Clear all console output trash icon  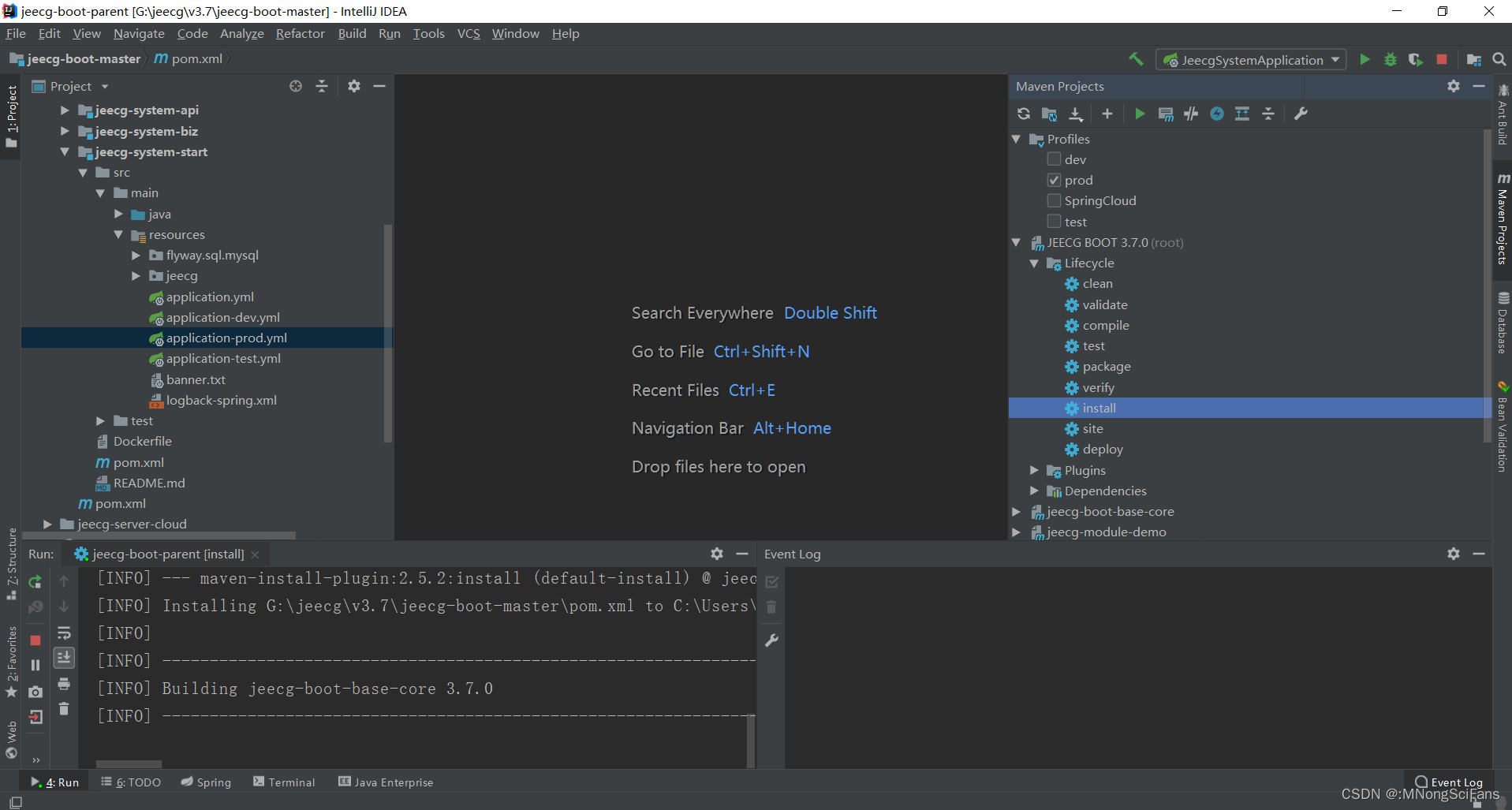(64, 709)
